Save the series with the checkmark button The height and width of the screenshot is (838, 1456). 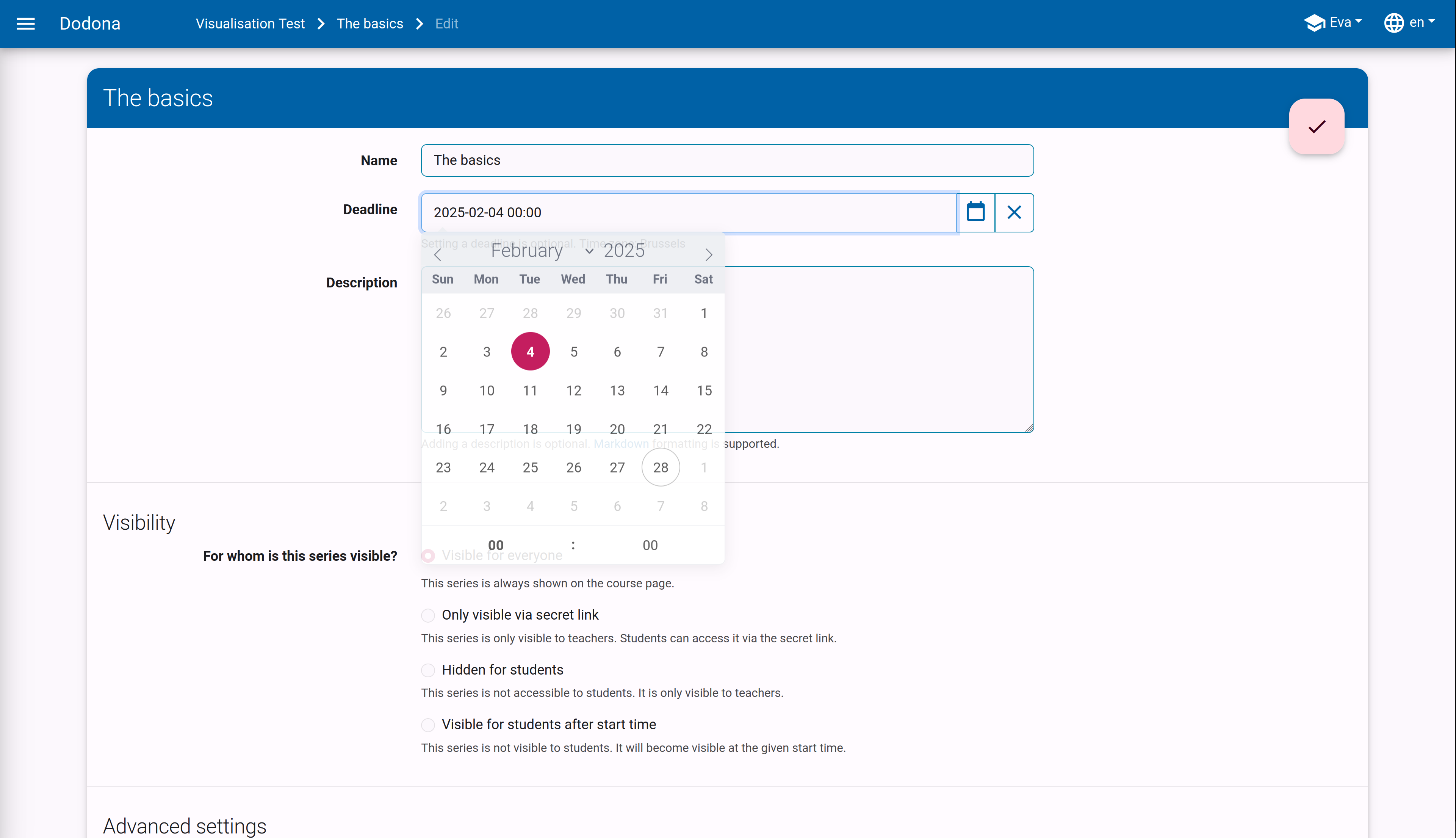1316,127
